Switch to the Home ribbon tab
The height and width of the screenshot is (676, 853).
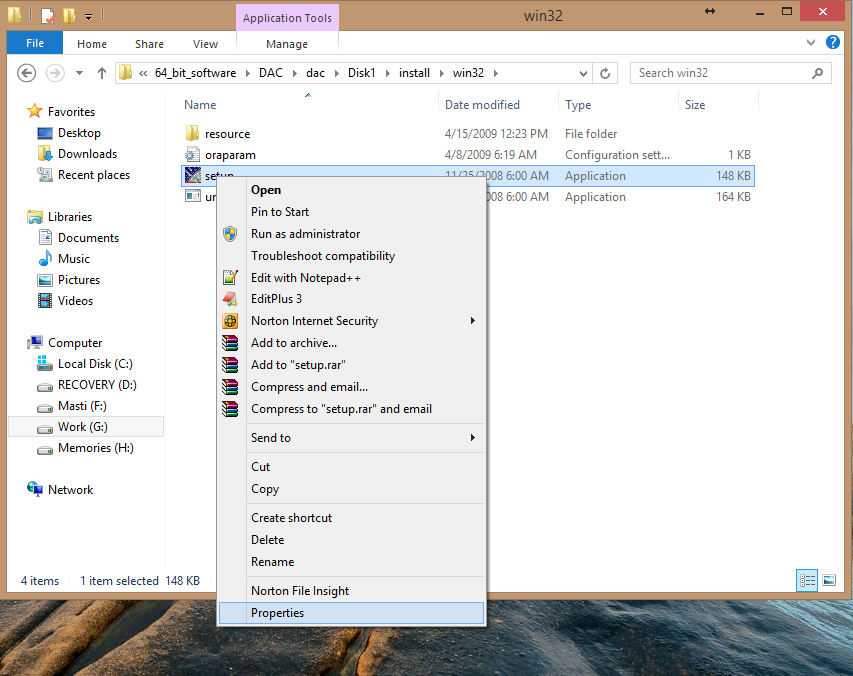(x=92, y=44)
